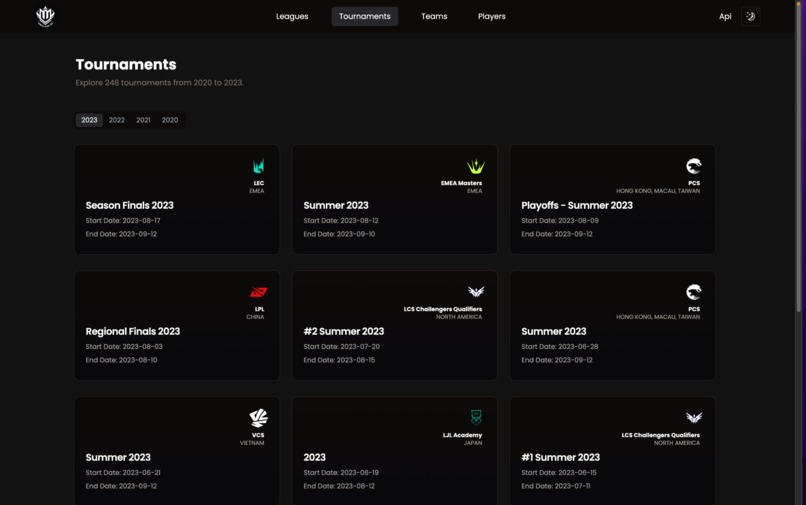
Task: Click the VCS league logo
Action: coord(258,418)
